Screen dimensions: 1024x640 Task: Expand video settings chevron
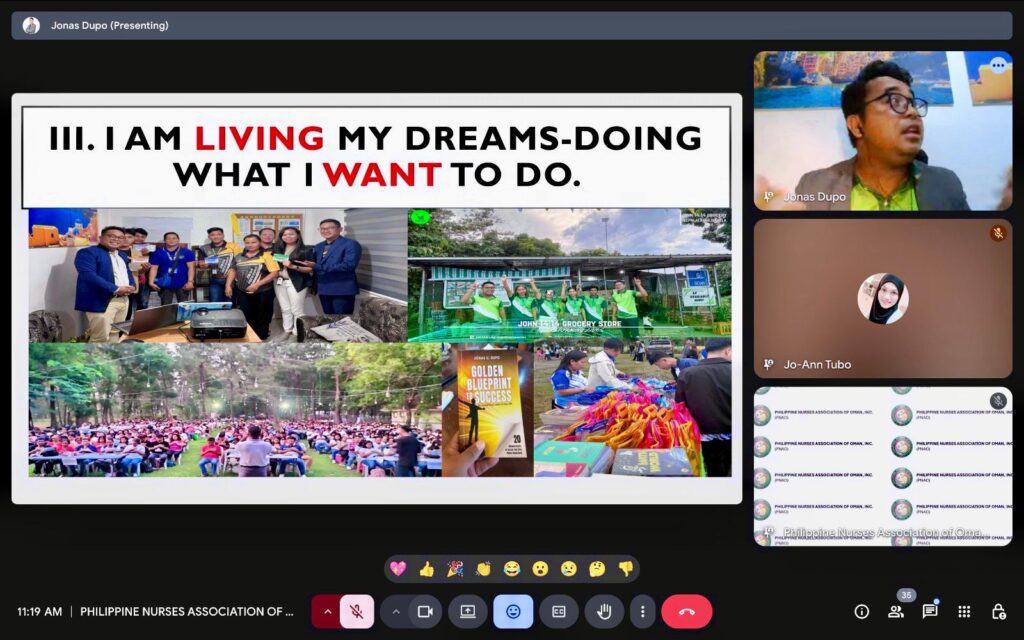[396, 611]
